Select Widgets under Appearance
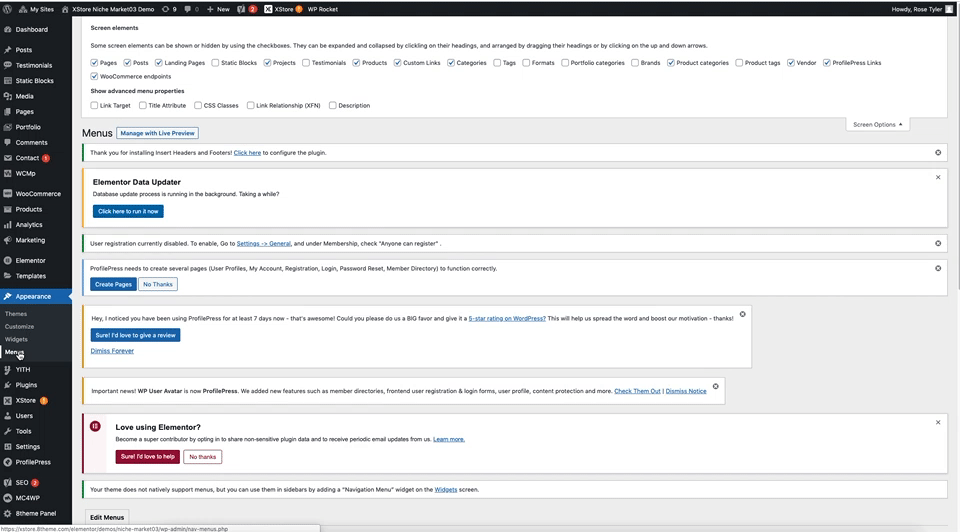Viewport: 960px width, 532px height. [17, 339]
